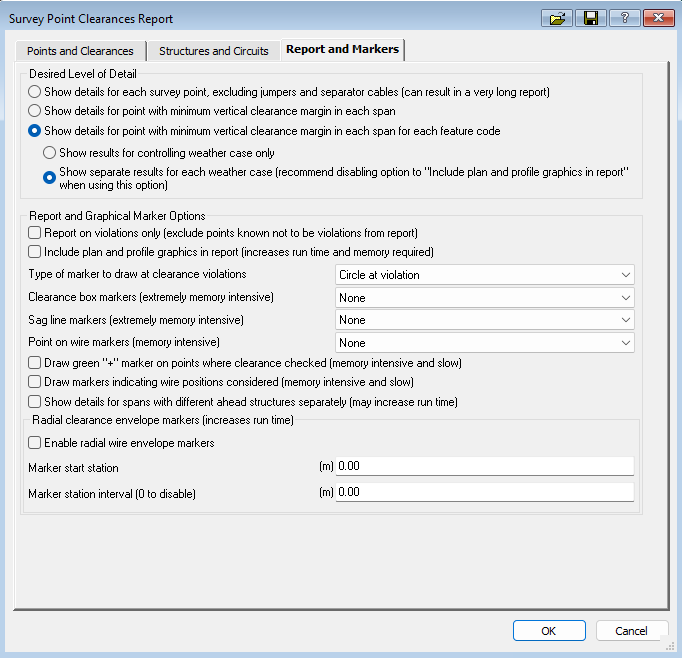The width and height of the screenshot is (682, 658).
Task: Click the dialog's corner resize grip
Action: pos(670,646)
